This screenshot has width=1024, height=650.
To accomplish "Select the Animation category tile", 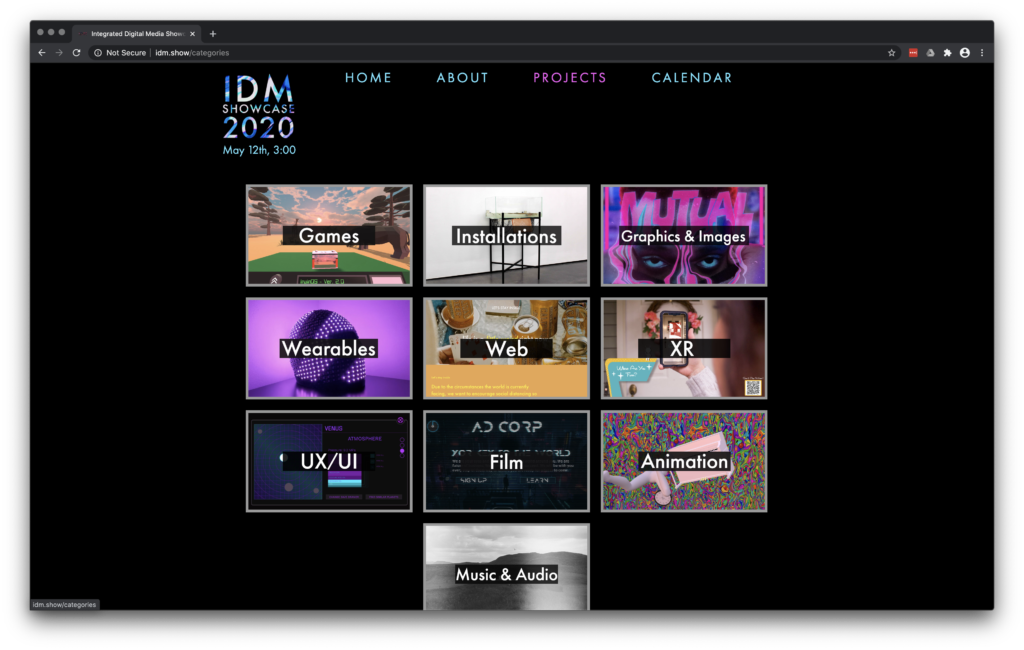I will click(684, 461).
